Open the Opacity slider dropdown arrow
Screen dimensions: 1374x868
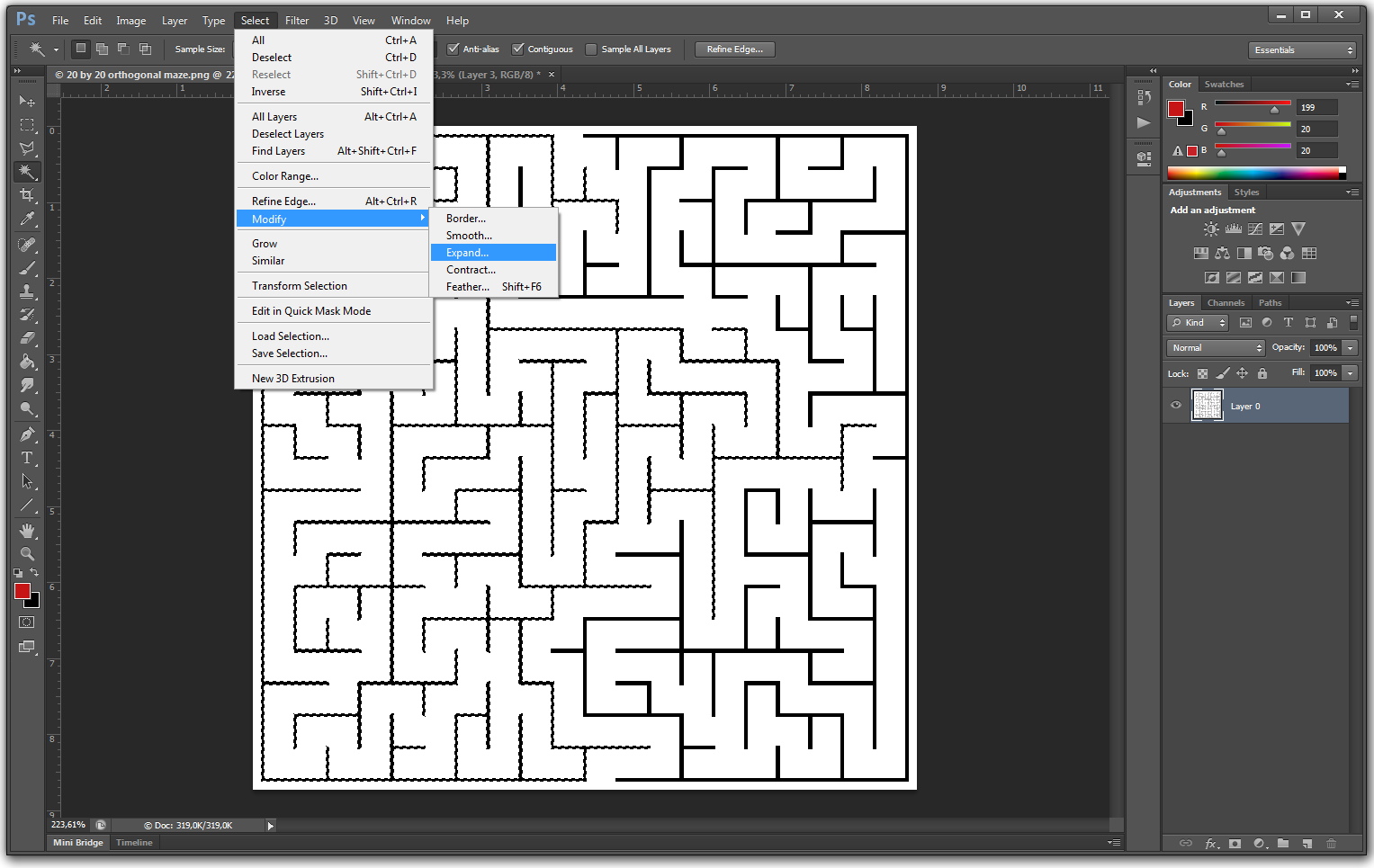click(x=1350, y=348)
